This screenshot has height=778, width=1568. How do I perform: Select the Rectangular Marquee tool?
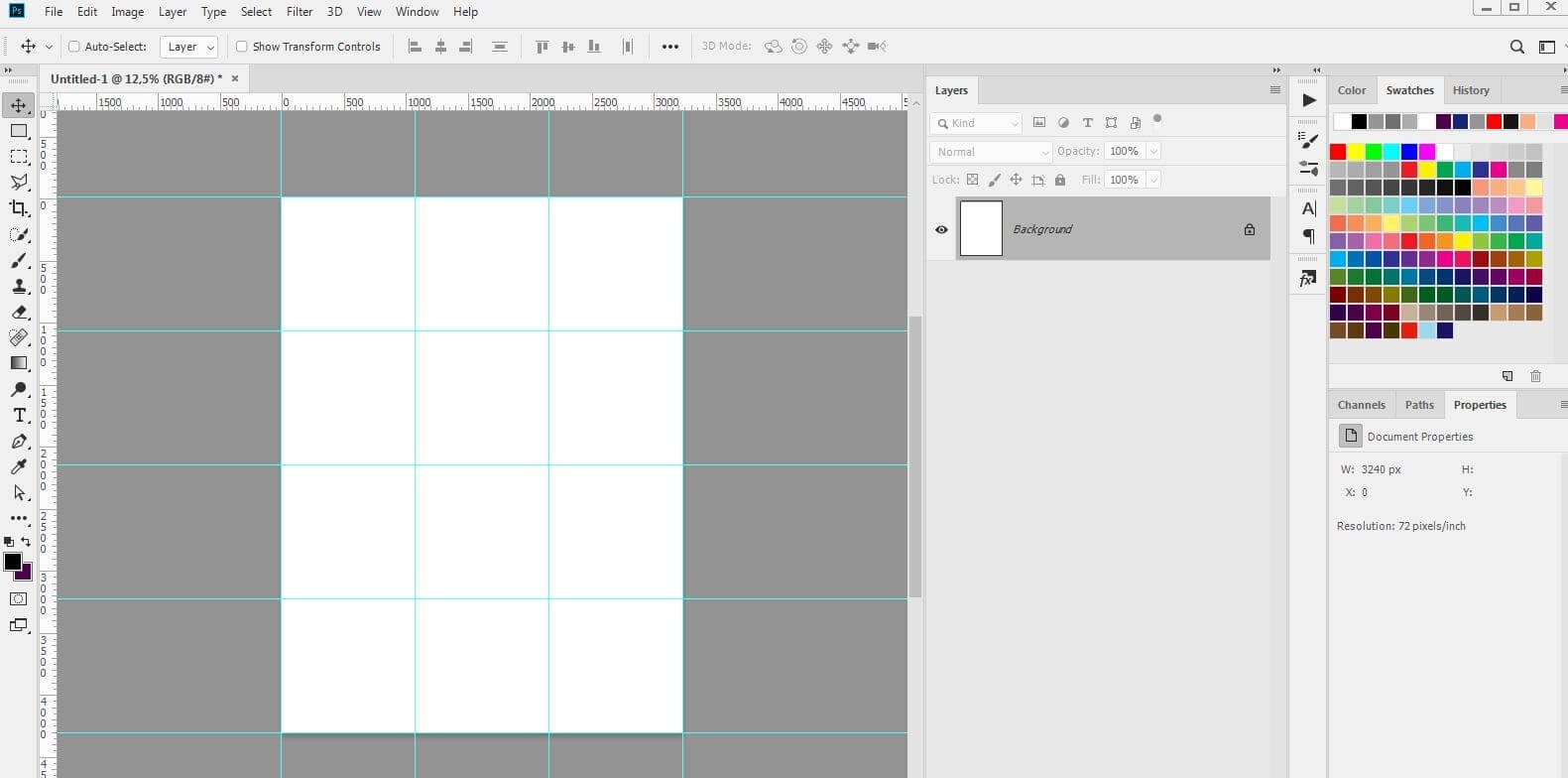[19, 157]
